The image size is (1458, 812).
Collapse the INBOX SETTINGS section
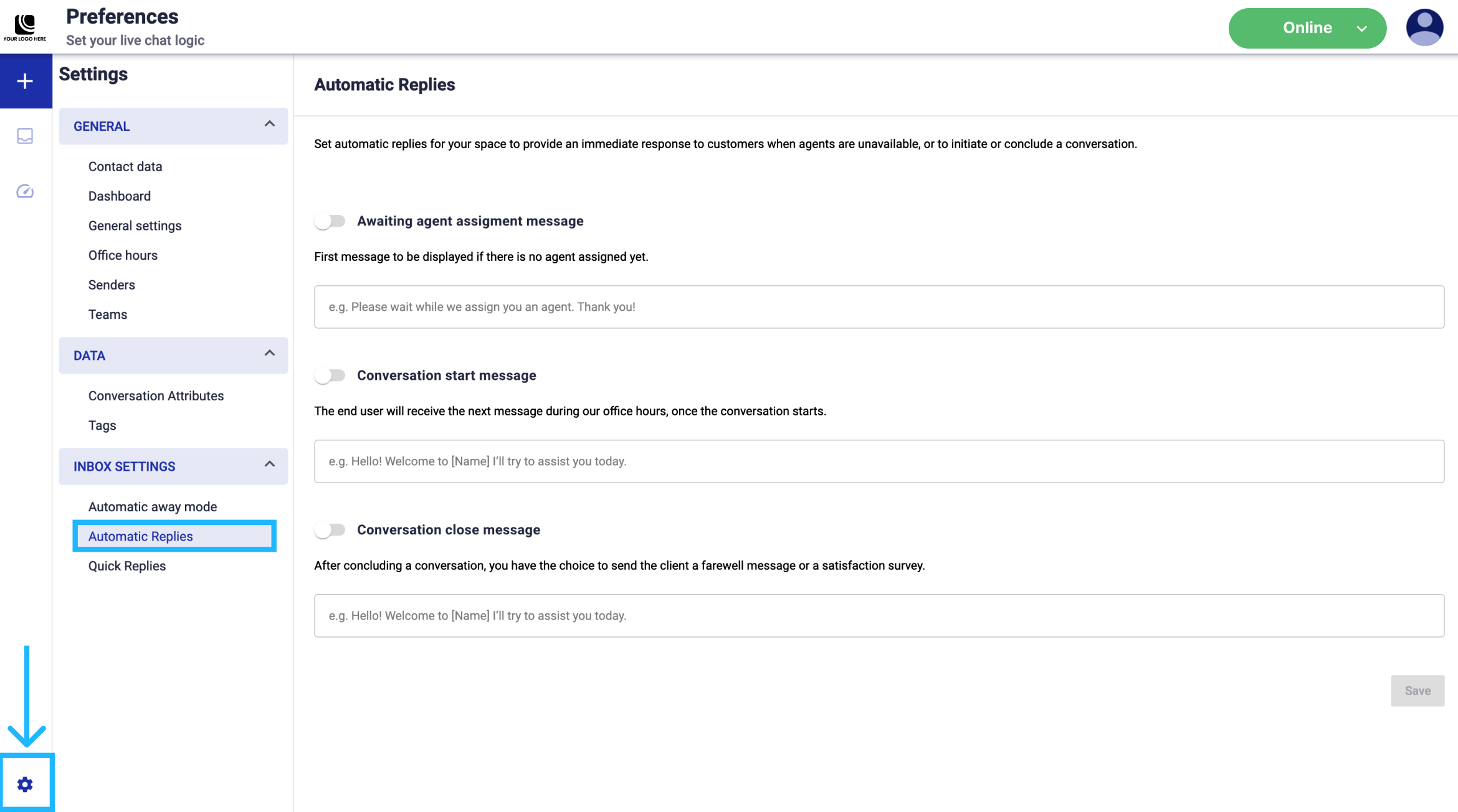269,465
